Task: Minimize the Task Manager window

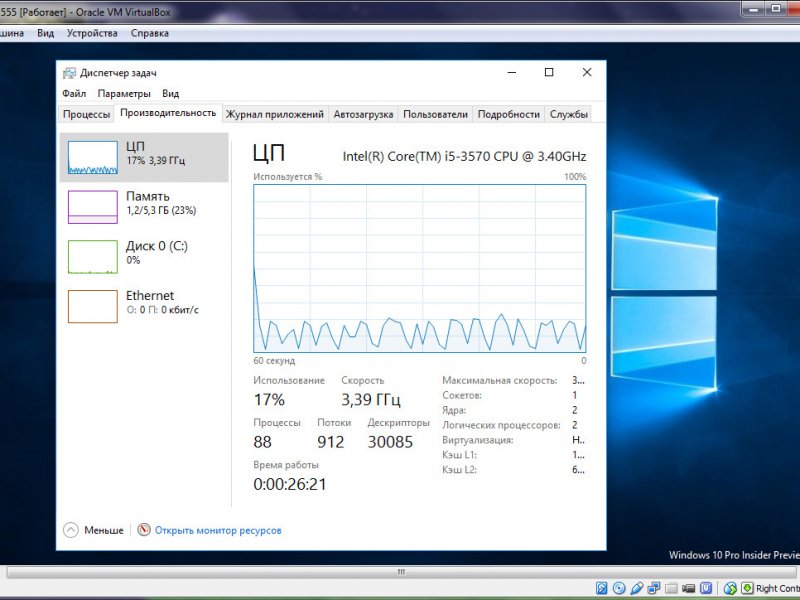Action: pyautogui.click(x=512, y=72)
